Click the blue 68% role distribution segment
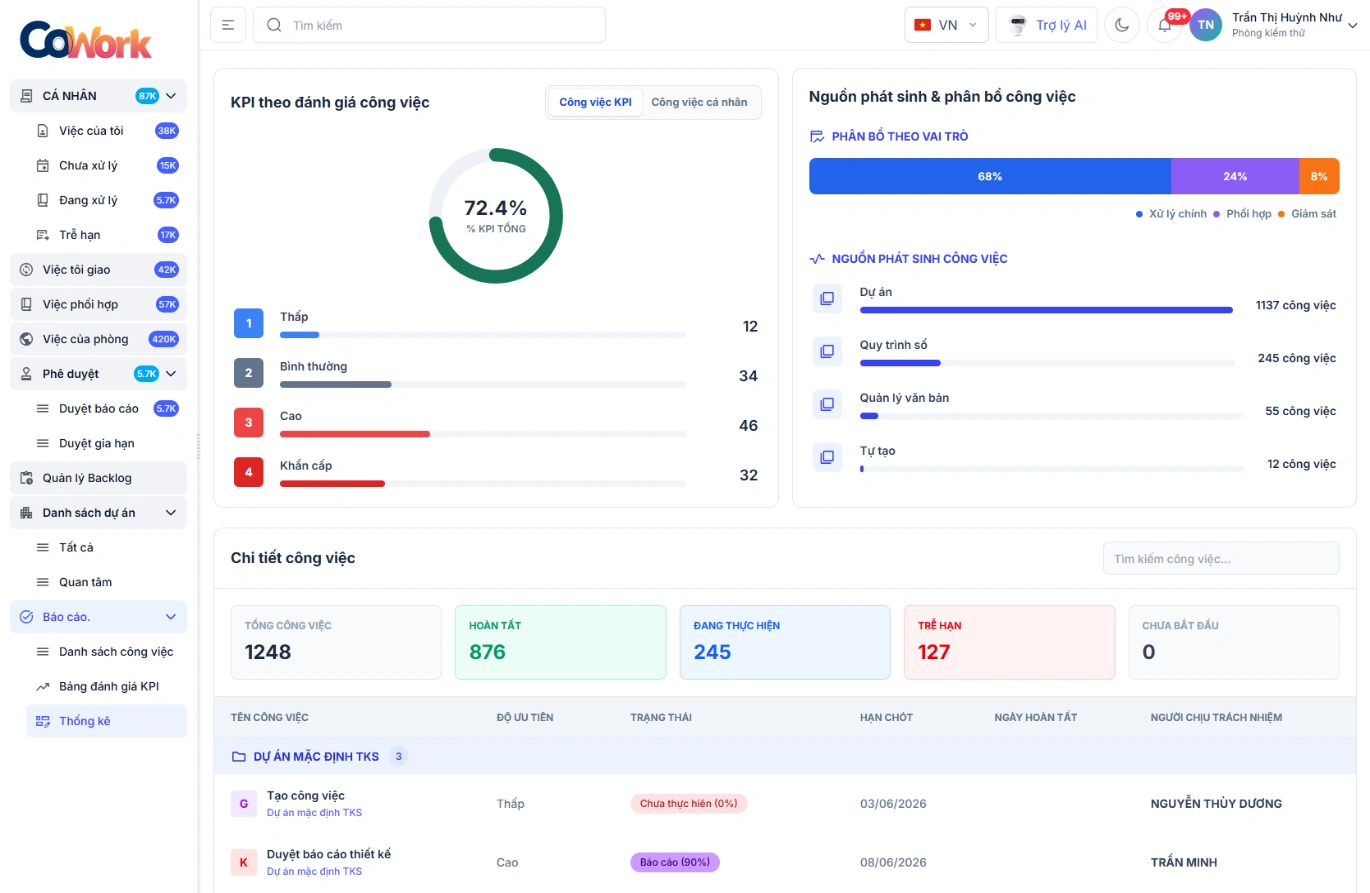Screen dimensions: 1370x893 click(990, 176)
